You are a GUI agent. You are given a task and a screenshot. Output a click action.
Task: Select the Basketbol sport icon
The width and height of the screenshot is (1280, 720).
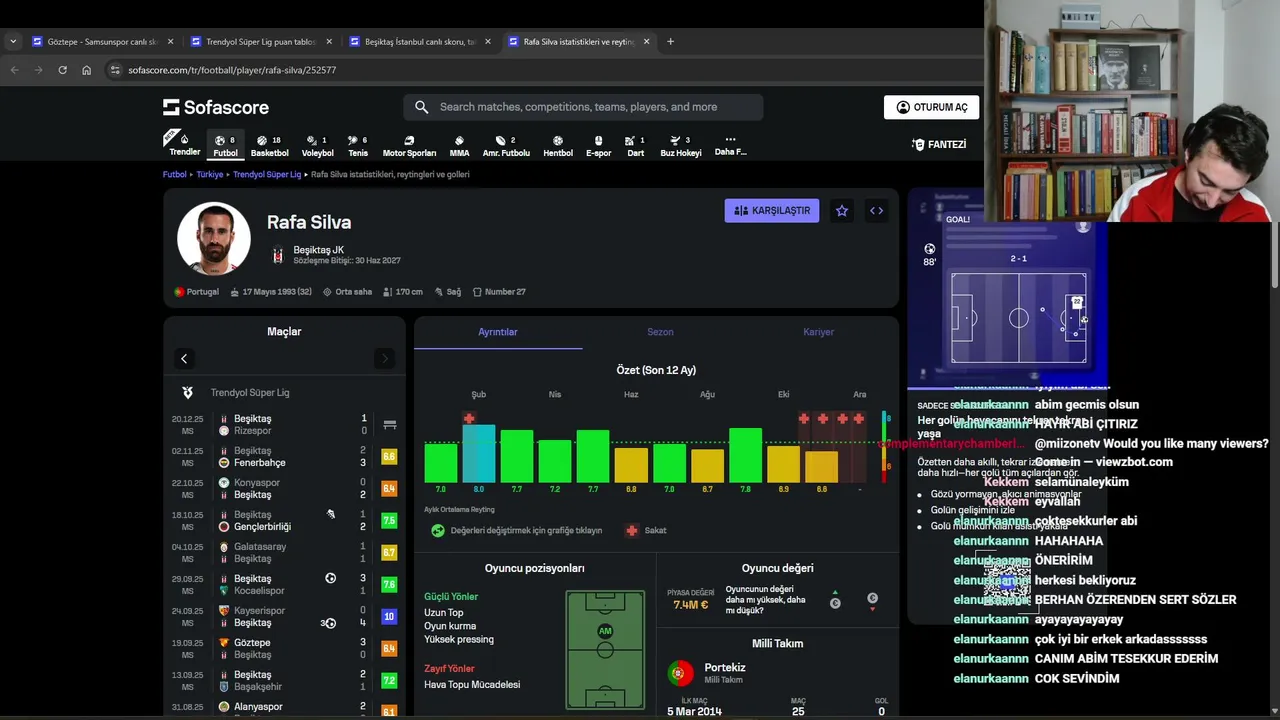(x=269, y=146)
